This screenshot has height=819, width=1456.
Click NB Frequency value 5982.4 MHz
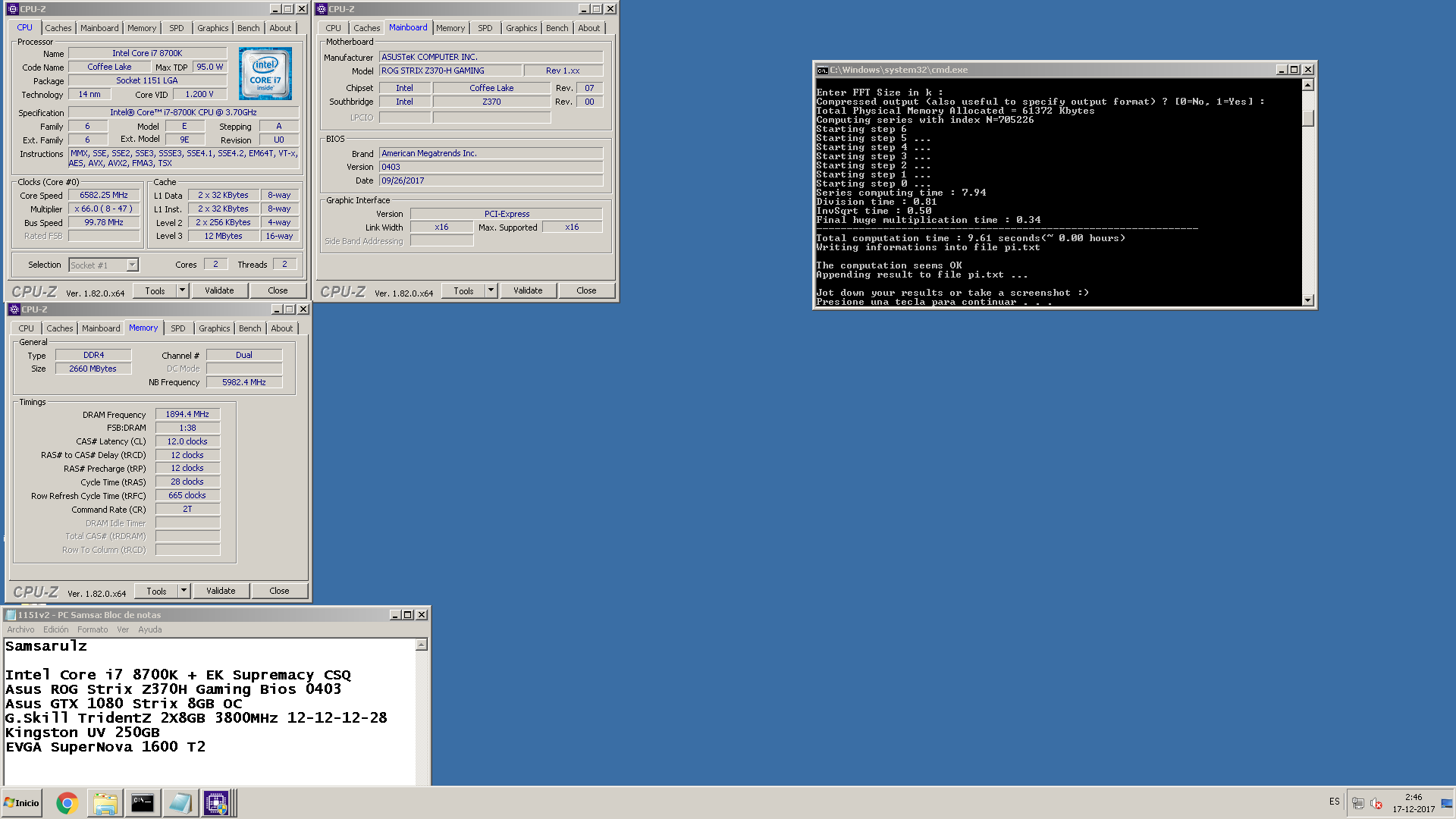click(244, 382)
